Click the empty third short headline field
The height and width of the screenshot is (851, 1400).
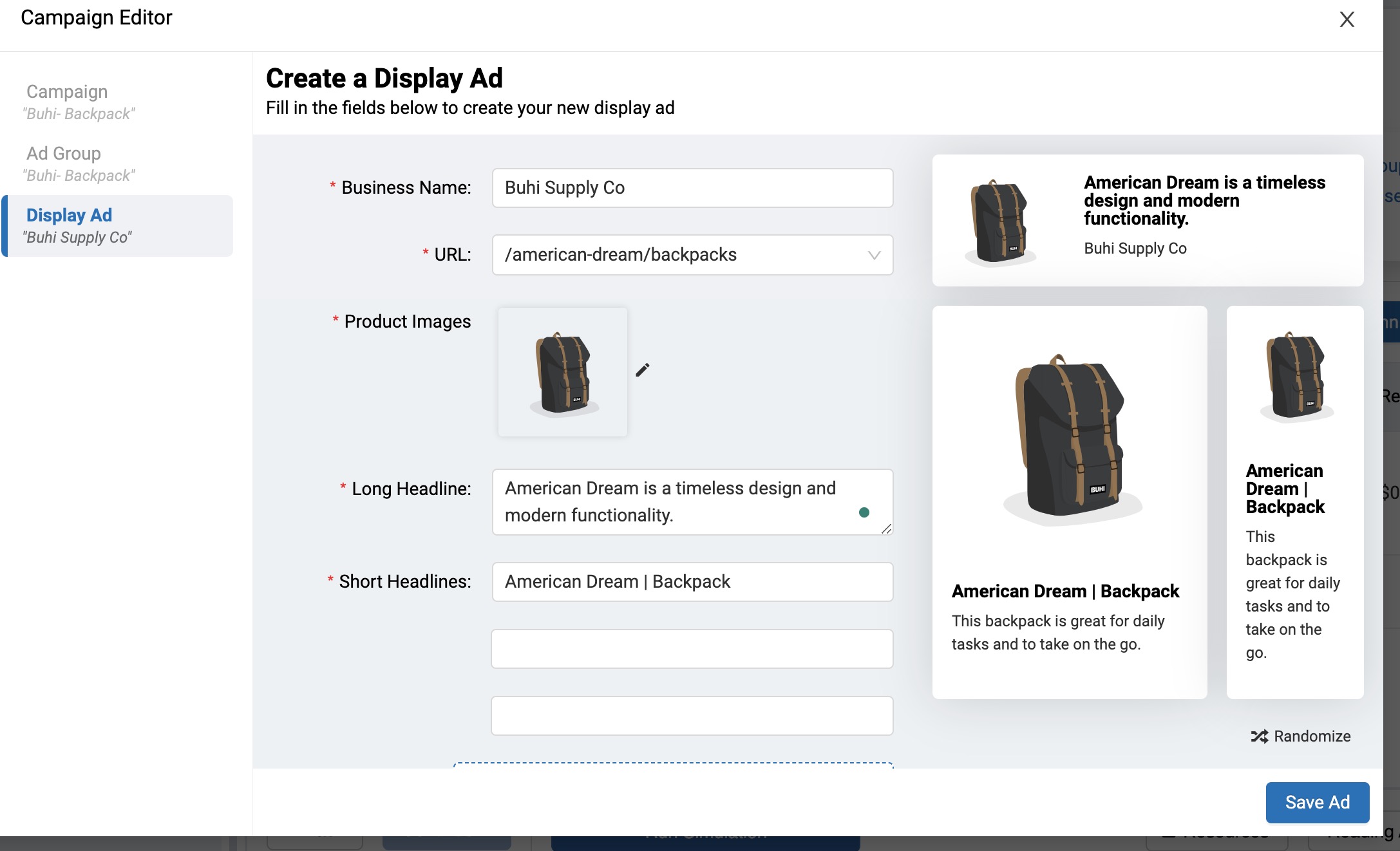[692, 715]
